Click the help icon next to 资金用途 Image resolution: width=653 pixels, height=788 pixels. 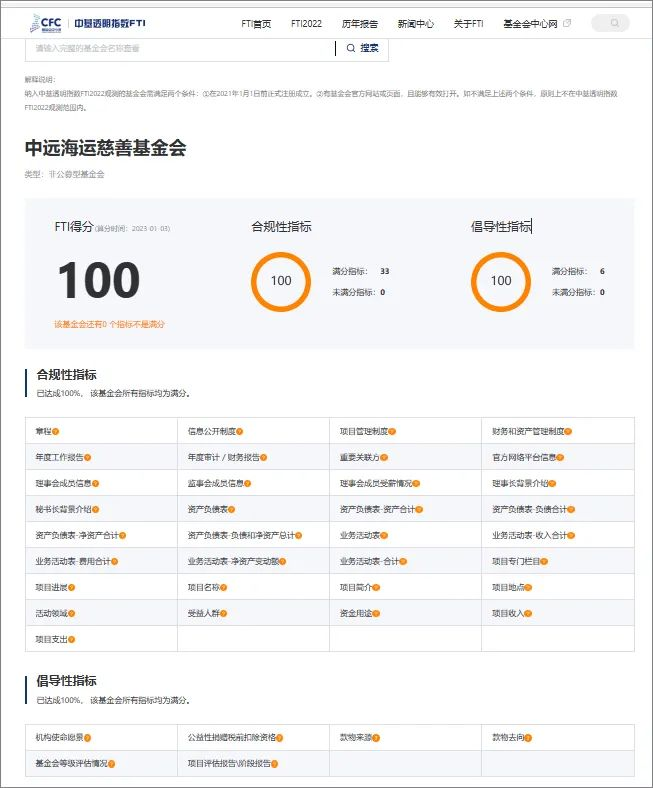click(376, 614)
